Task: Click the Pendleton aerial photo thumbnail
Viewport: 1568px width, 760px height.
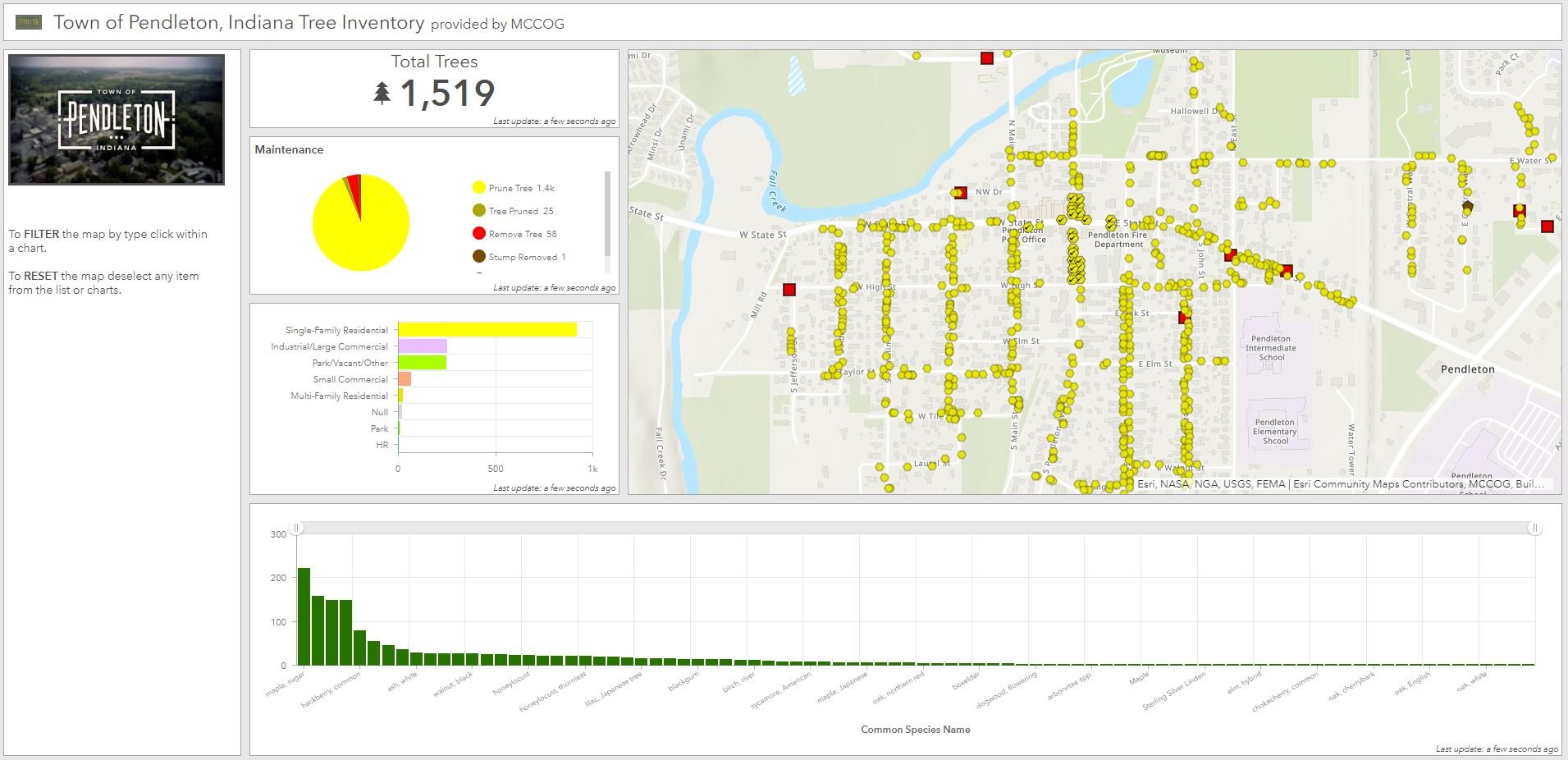Action: click(116, 118)
